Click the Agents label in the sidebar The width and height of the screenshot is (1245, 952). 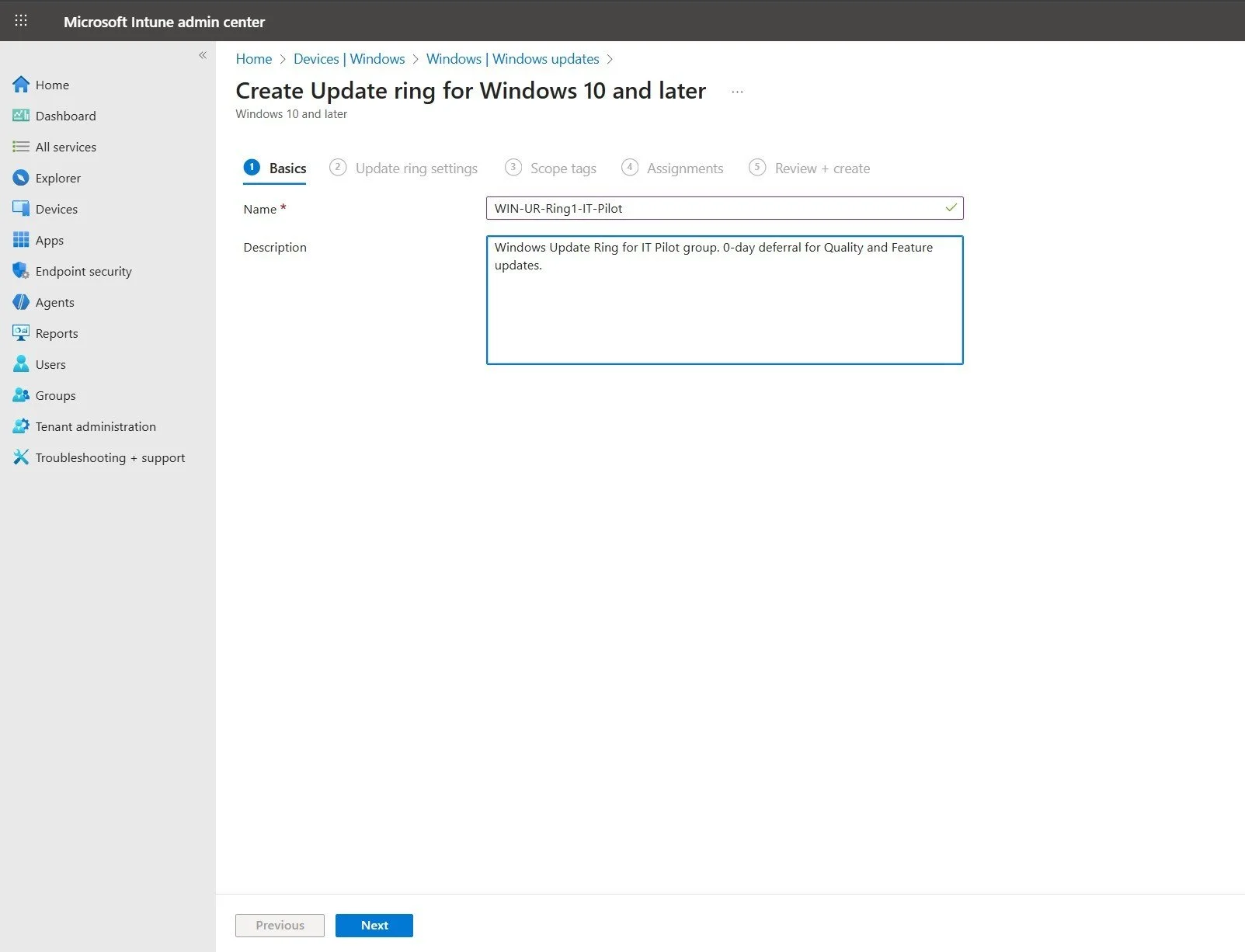point(55,303)
